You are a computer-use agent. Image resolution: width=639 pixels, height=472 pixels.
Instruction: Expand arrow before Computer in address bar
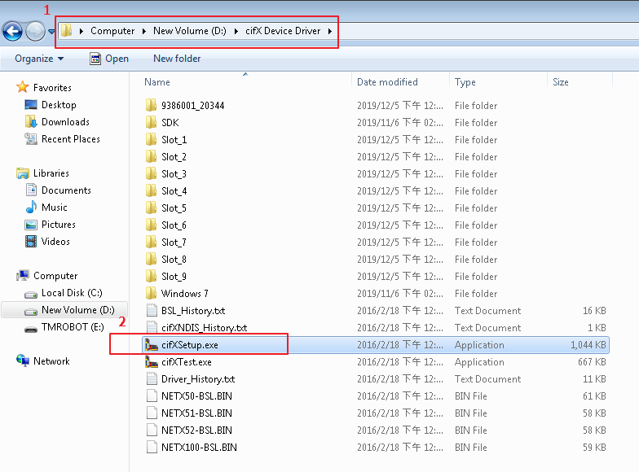click(82, 31)
